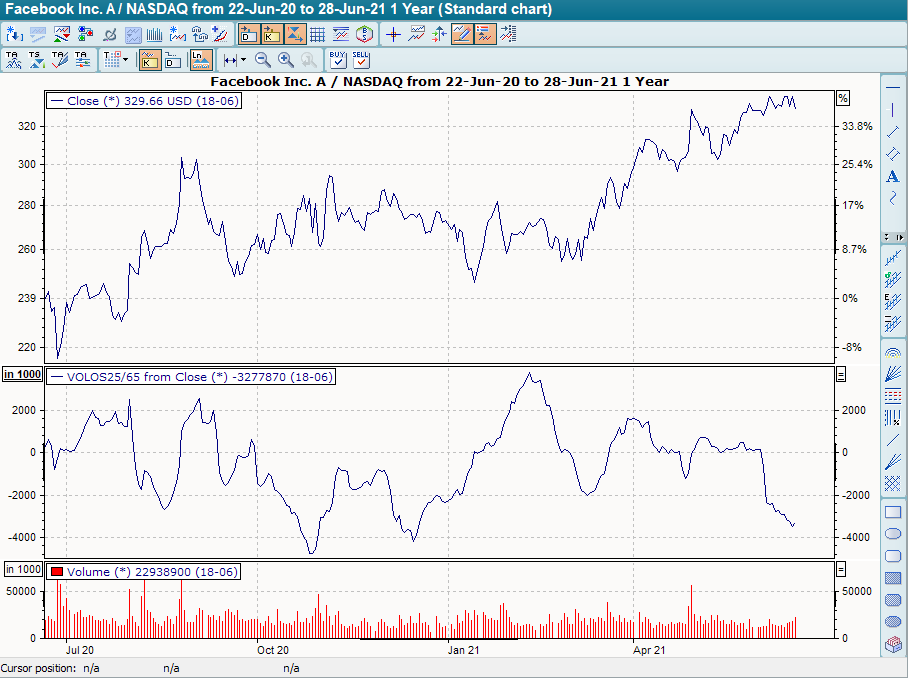Select the crosshair cursor tool

394,33
